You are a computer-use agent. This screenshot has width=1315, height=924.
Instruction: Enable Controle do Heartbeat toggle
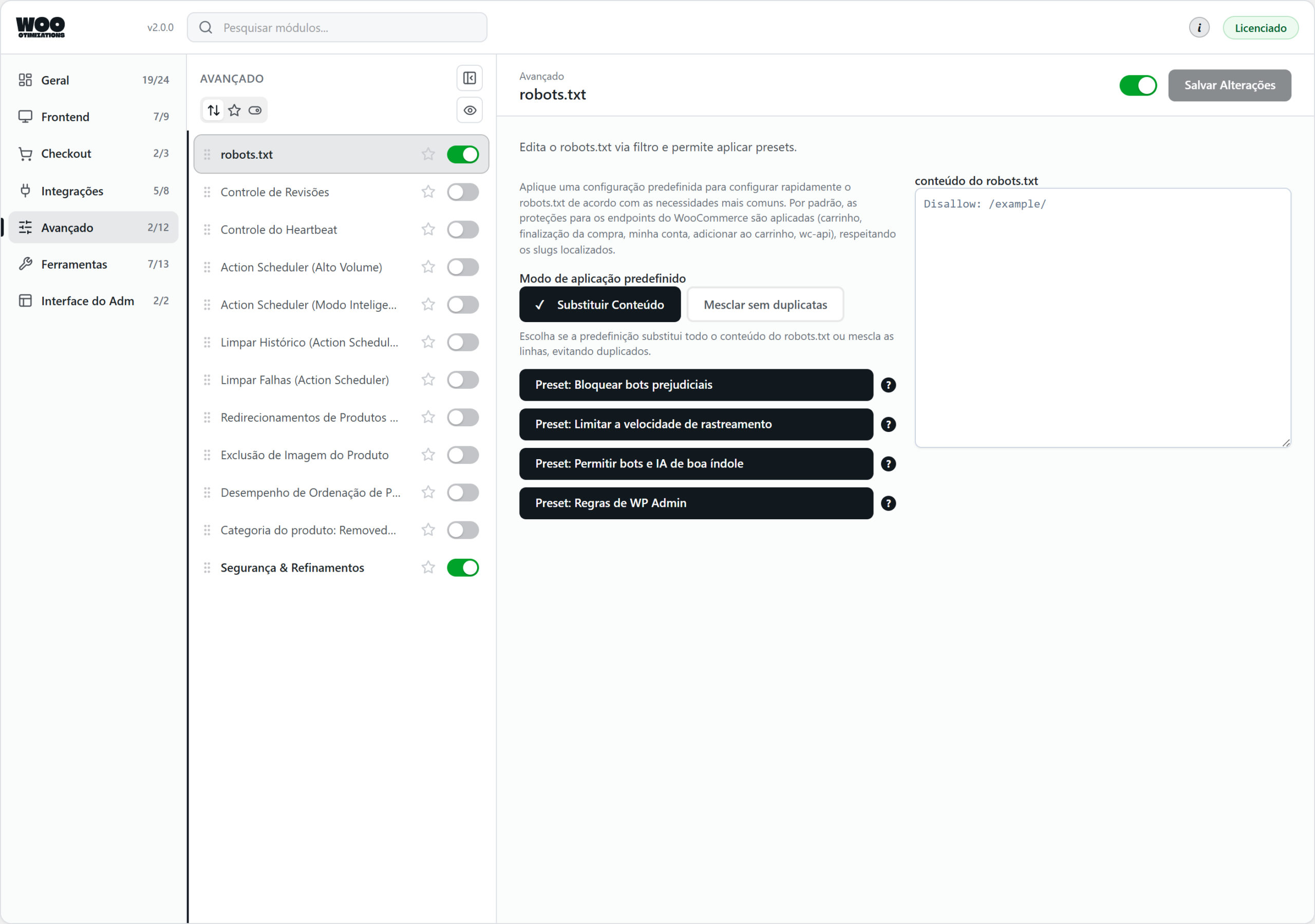point(463,229)
